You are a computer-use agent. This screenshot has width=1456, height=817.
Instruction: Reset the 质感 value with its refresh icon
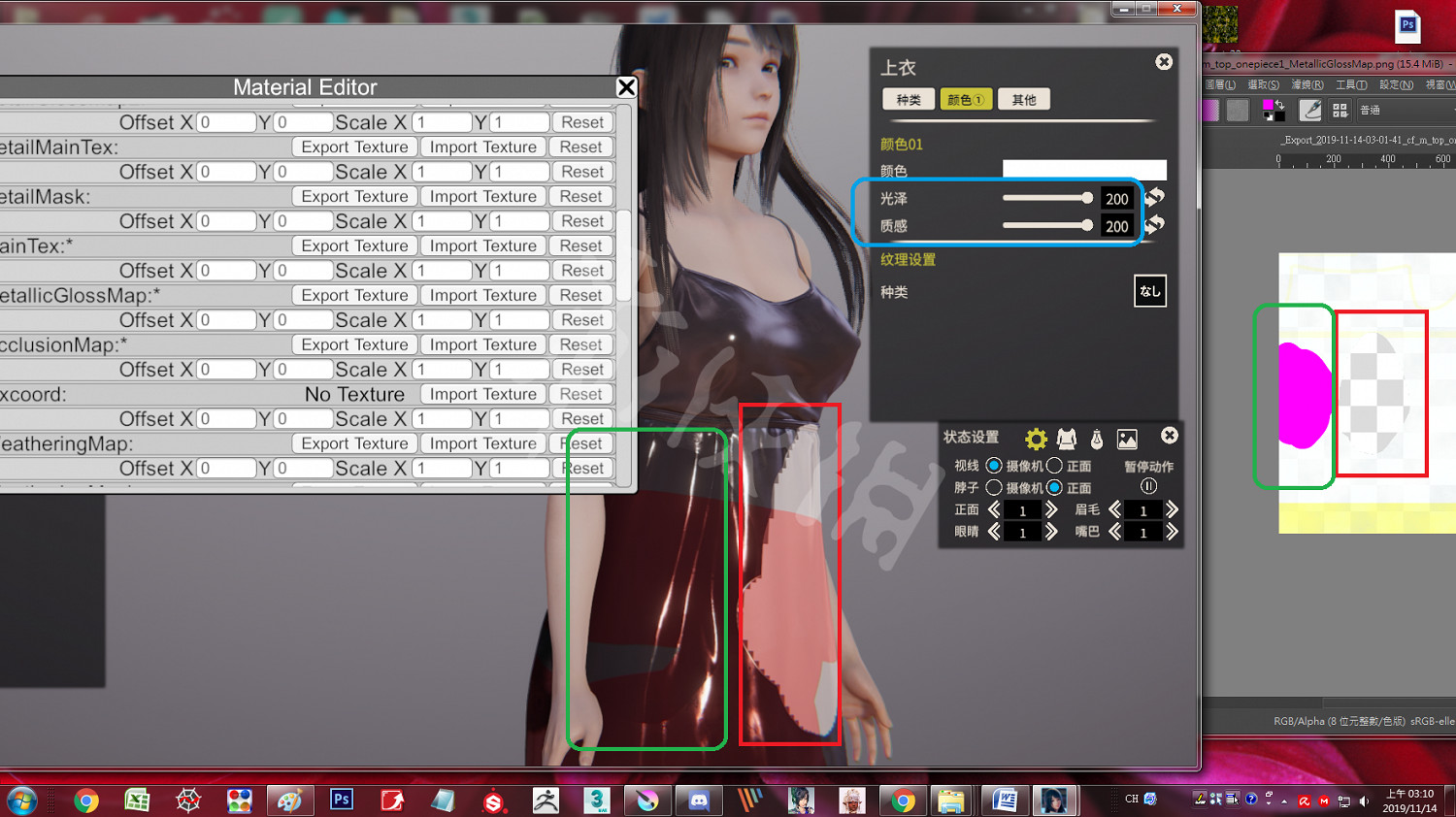(x=1155, y=225)
